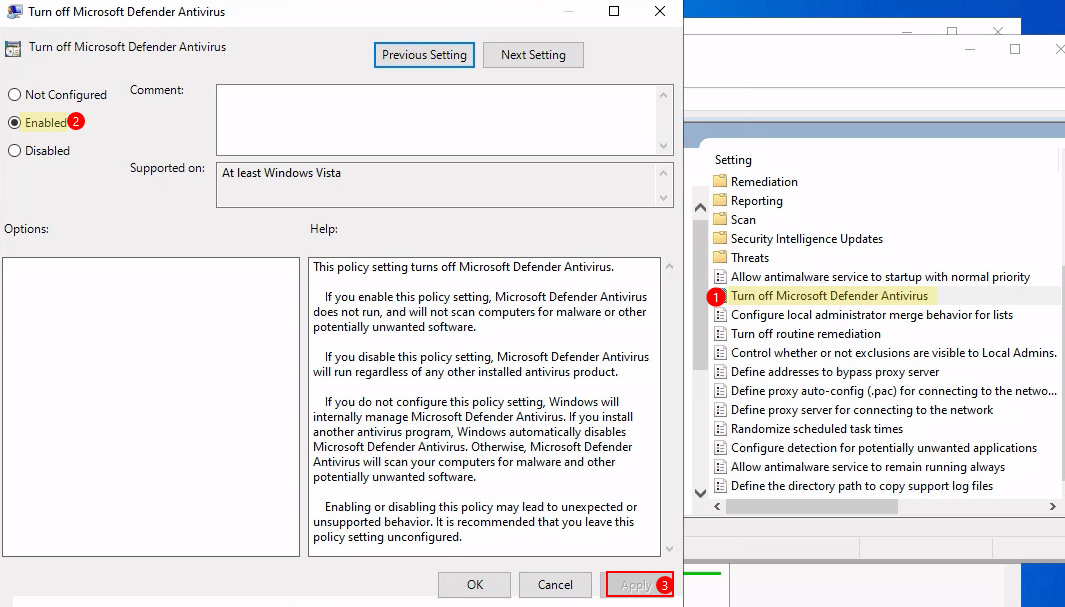Click the Apply button

[x=636, y=585]
